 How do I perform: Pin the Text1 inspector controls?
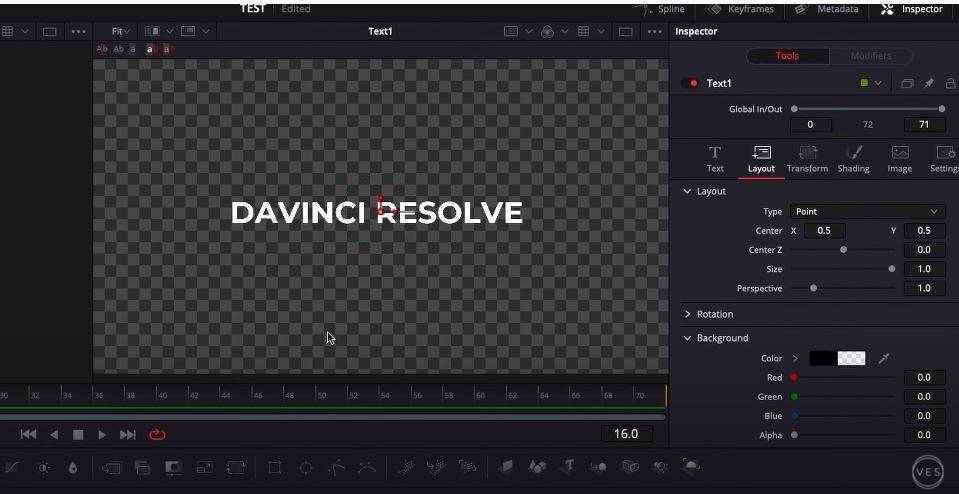(928, 83)
